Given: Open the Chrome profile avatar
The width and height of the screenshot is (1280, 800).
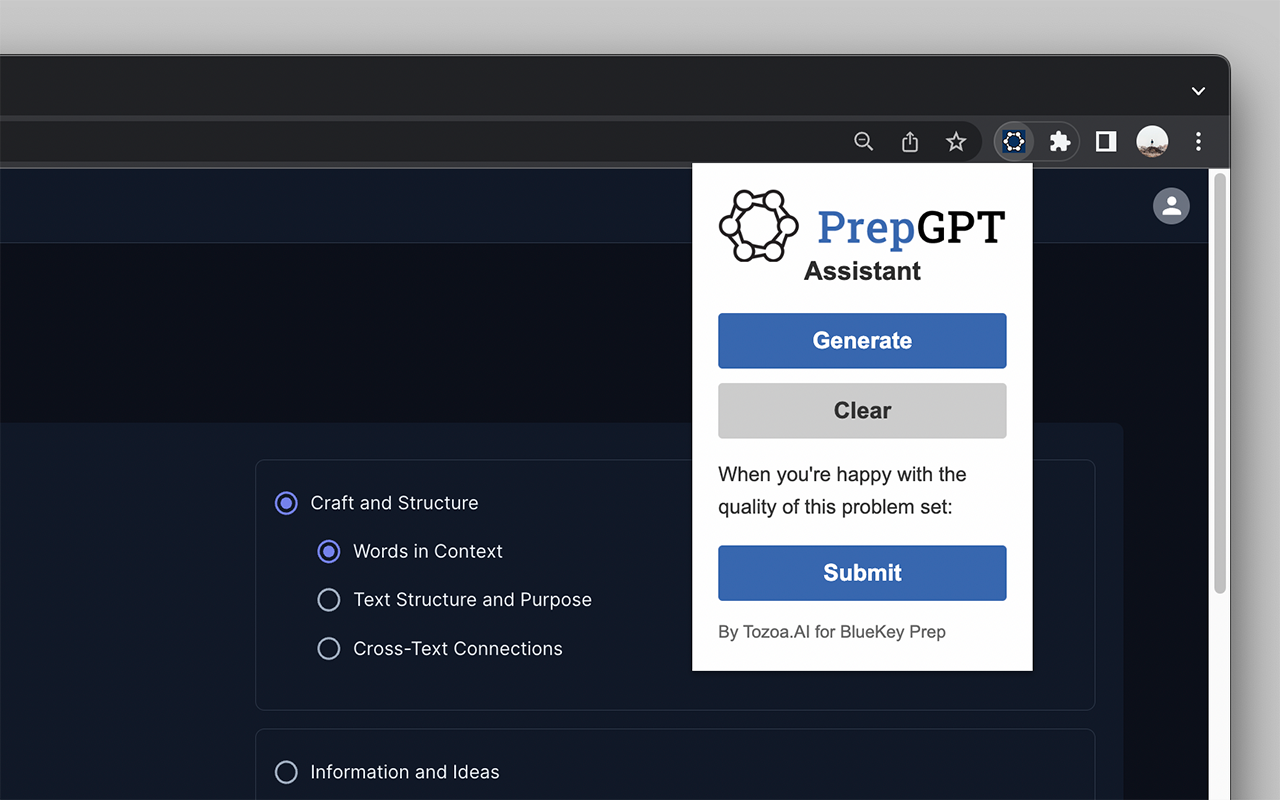Looking at the screenshot, I should point(1152,142).
